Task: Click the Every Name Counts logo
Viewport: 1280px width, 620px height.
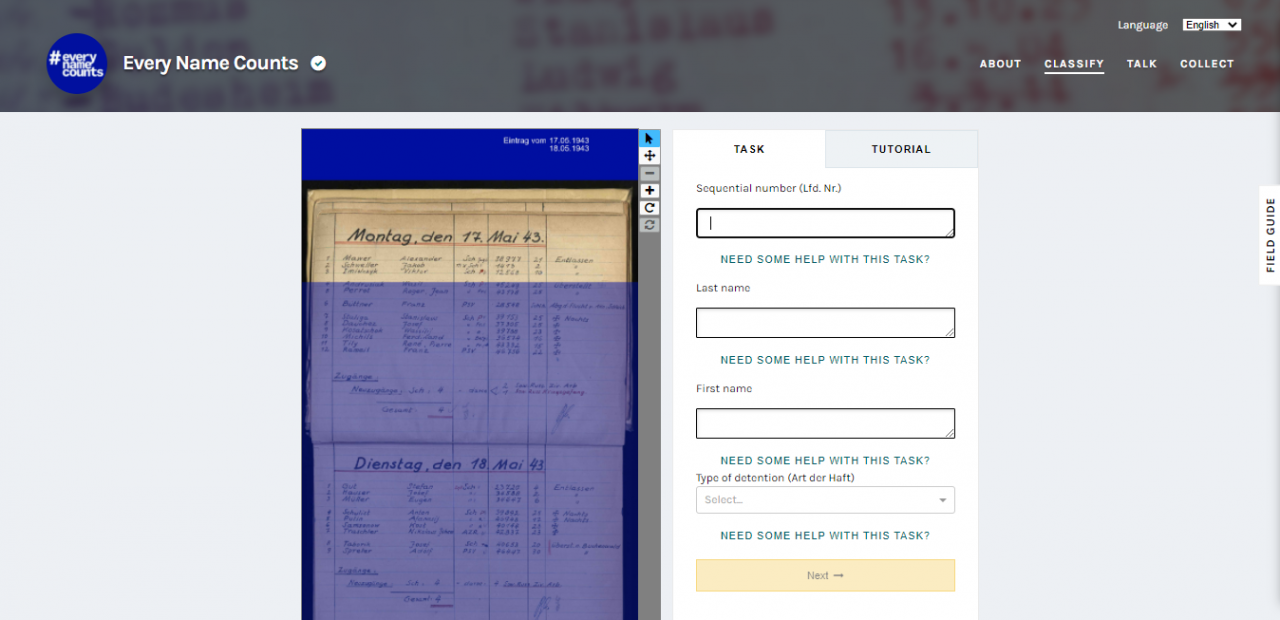Action: [77, 63]
